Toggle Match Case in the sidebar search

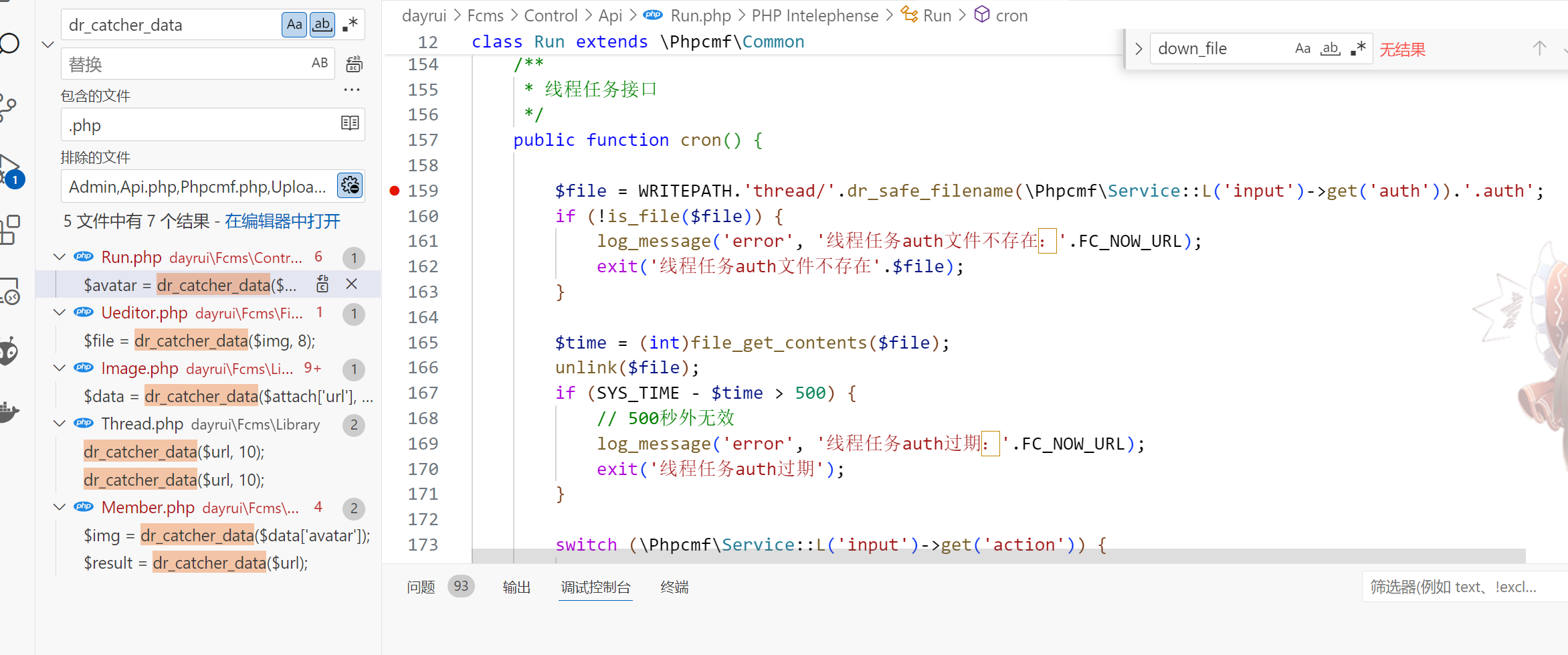294,25
